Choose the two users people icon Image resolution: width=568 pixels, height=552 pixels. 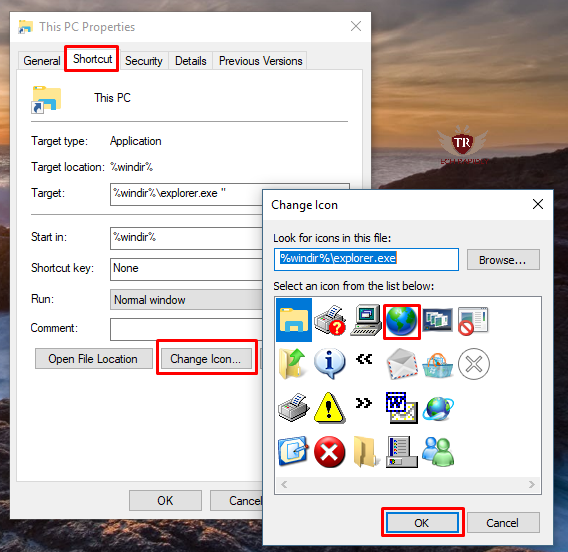(x=438, y=452)
